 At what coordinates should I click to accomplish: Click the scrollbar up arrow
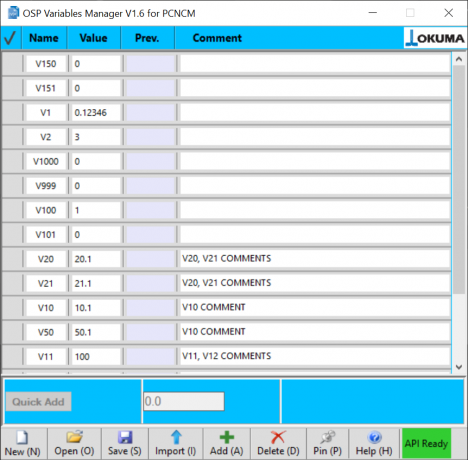(459, 59)
